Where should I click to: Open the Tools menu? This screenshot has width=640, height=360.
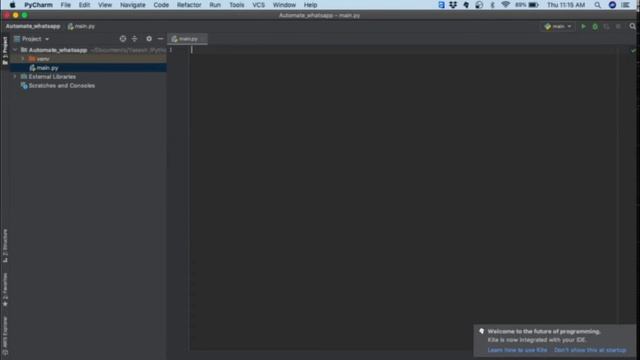[237, 5]
